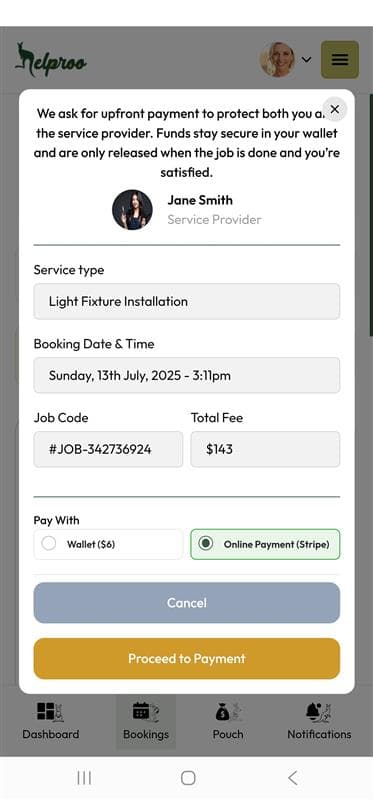The width and height of the screenshot is (373, 800).
Task: Select Online Payment (Stripe) option
Action: pos(265,544)
